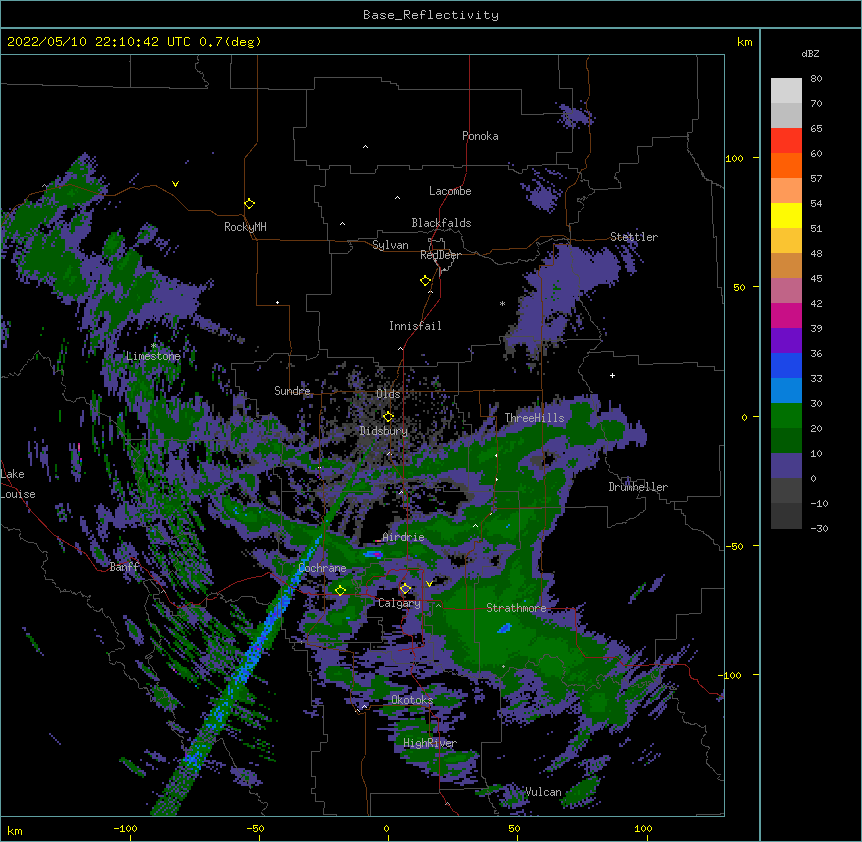Viewport: 862px width, 842px height.
Task: Click the Ponoka city label
Action: click(480, 136)
